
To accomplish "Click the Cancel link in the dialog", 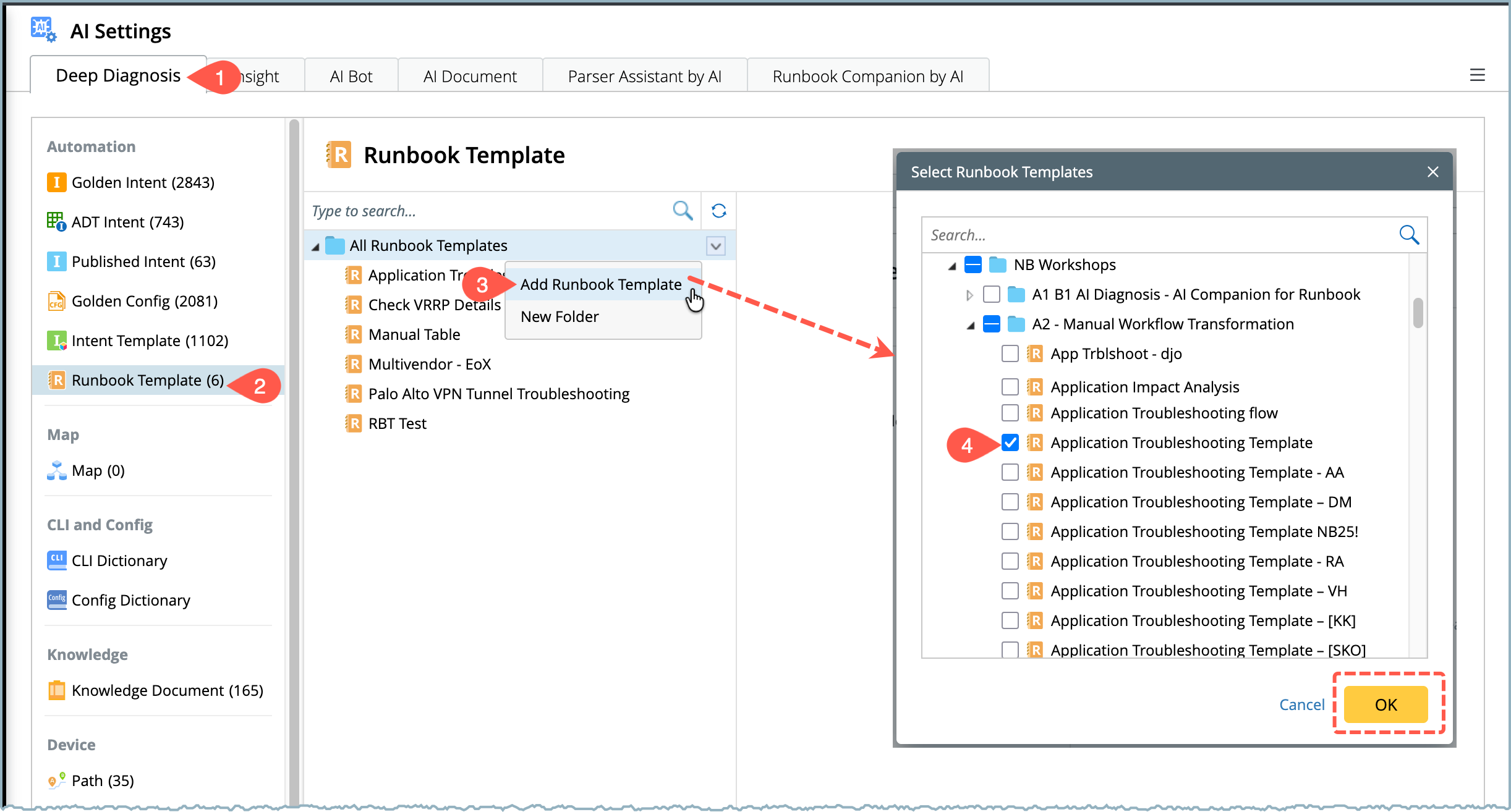I will (x=1301, y=704).
